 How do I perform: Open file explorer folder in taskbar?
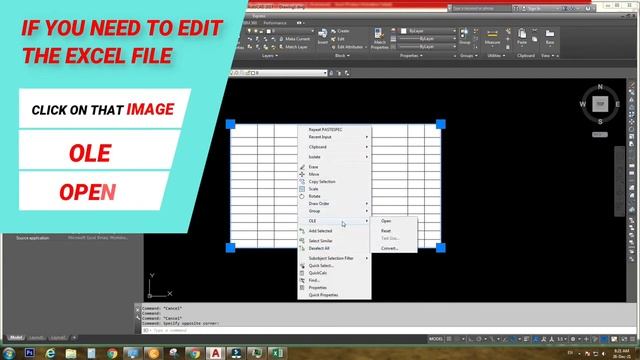pyautogui.click(x=71, y=353)
